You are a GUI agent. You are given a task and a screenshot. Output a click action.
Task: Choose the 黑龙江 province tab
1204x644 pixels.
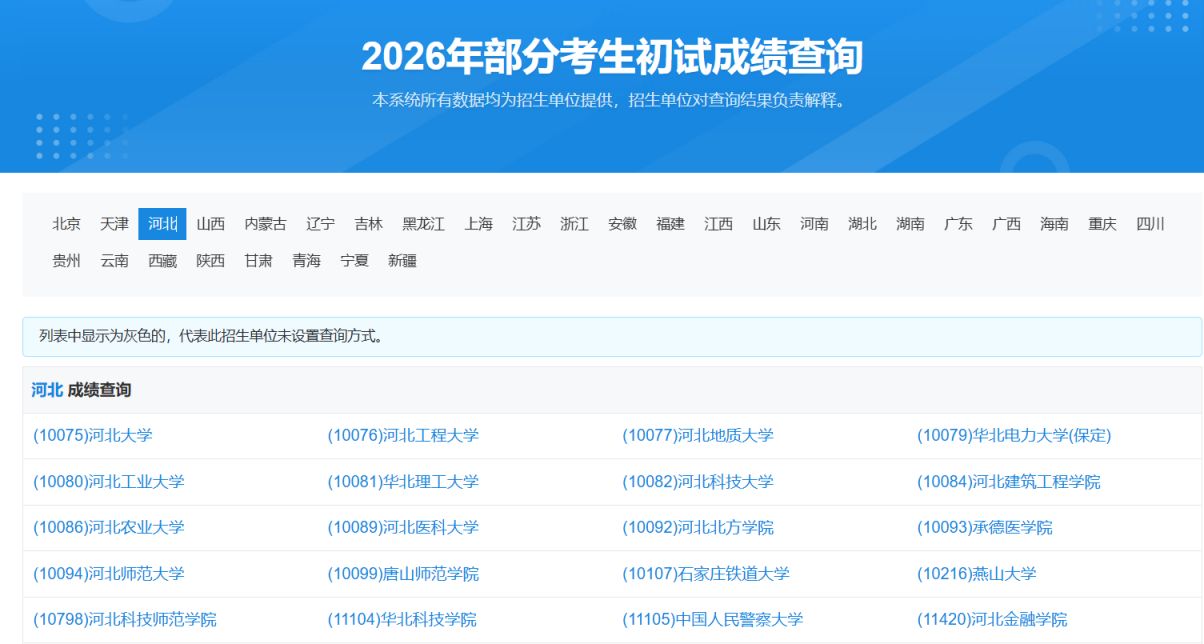(x=424, y=224)
